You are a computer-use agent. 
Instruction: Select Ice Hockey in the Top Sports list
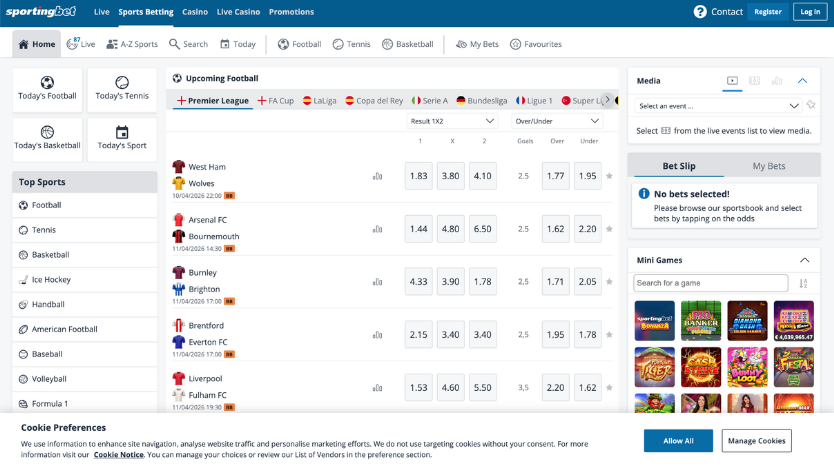click(x=85, y=280)
